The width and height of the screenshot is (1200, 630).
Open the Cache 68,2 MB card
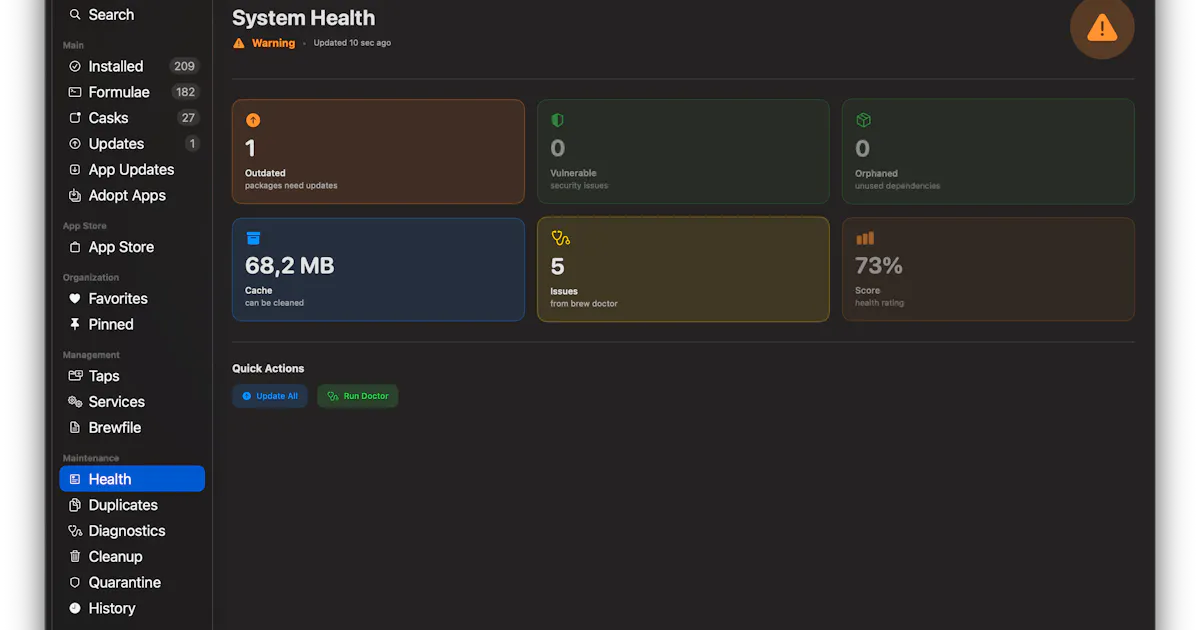378,269
